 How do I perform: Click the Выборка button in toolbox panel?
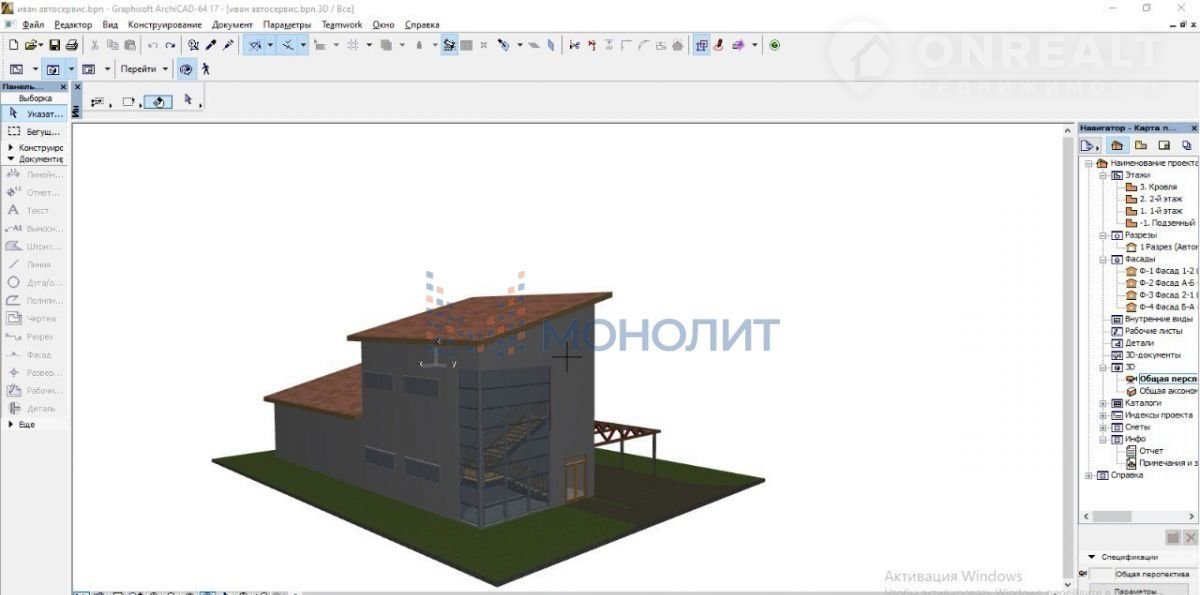coord(35,99)
